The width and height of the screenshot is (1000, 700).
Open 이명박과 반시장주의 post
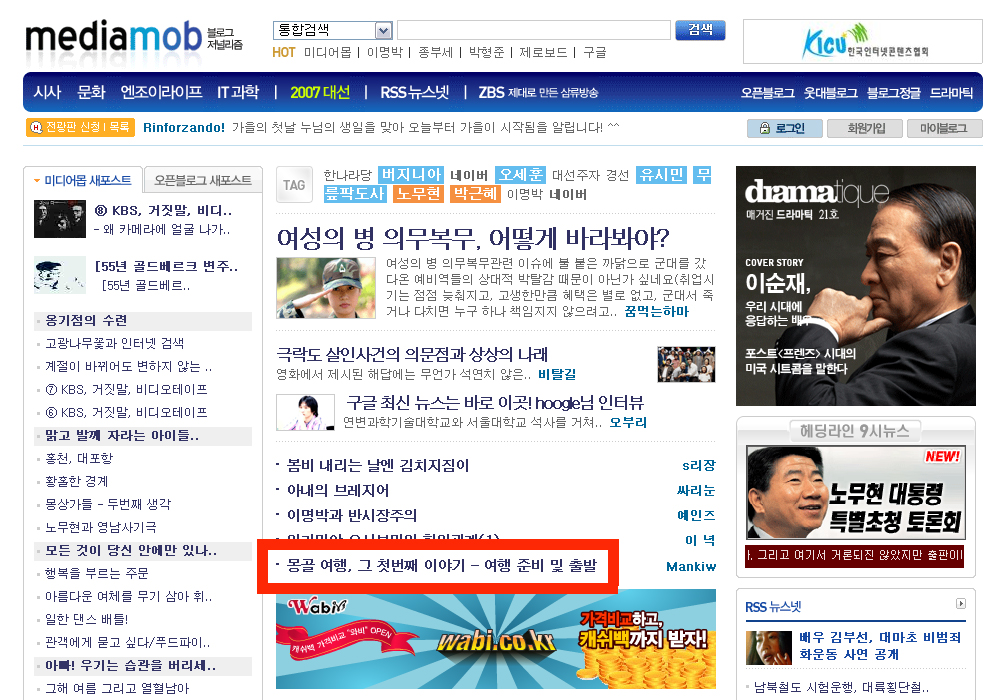[351, 515]
